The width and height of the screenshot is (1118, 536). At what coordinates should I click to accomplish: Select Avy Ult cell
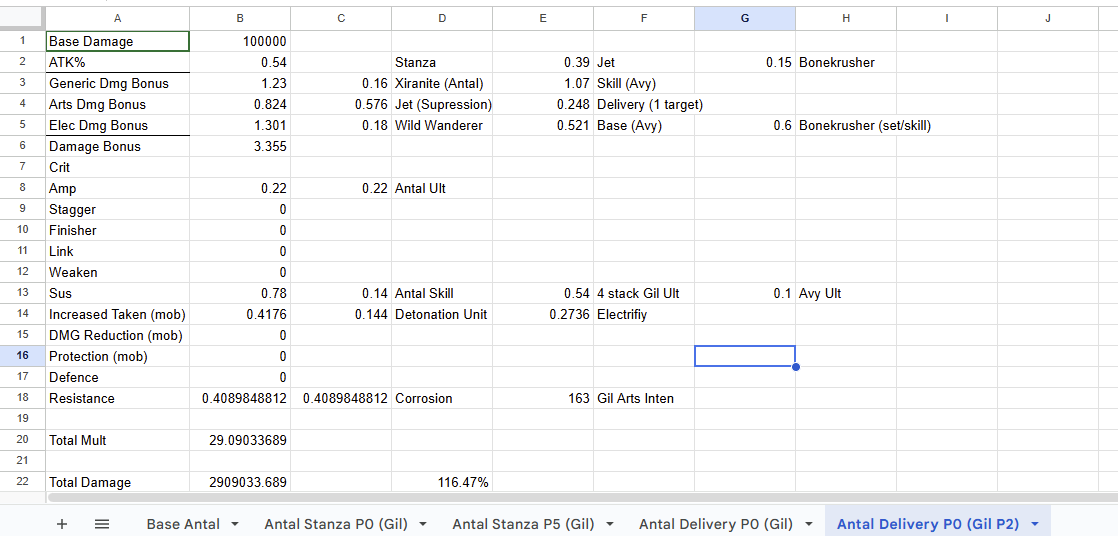846,294
